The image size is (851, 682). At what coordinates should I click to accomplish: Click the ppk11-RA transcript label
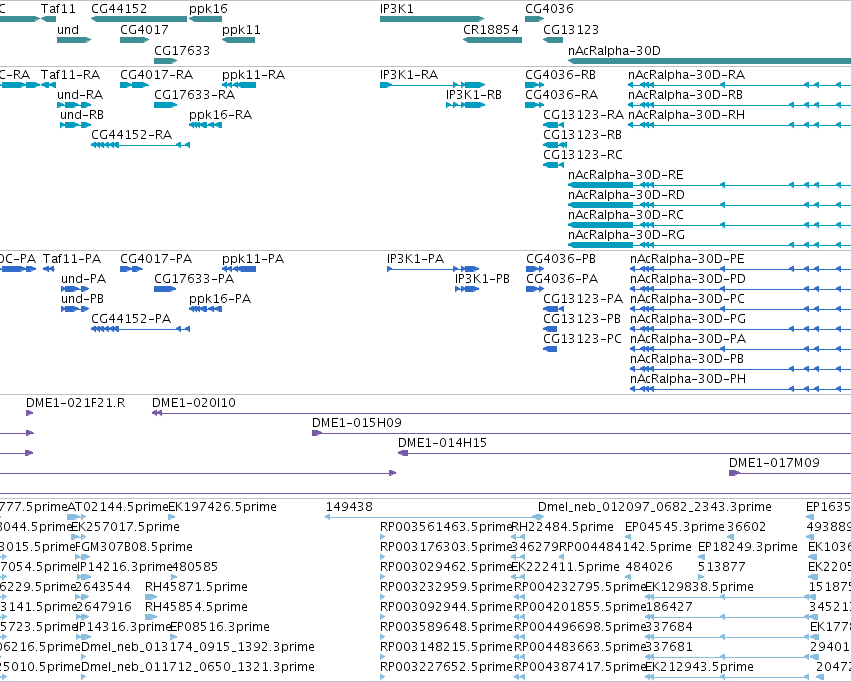253,75
